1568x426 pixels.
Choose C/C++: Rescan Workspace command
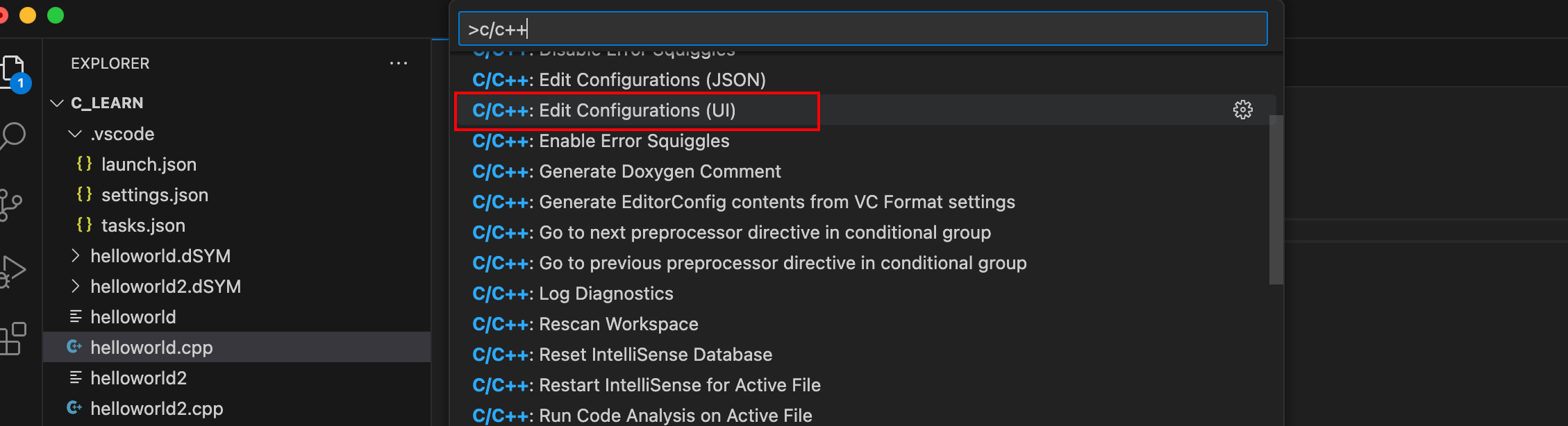tap(585, 324)
